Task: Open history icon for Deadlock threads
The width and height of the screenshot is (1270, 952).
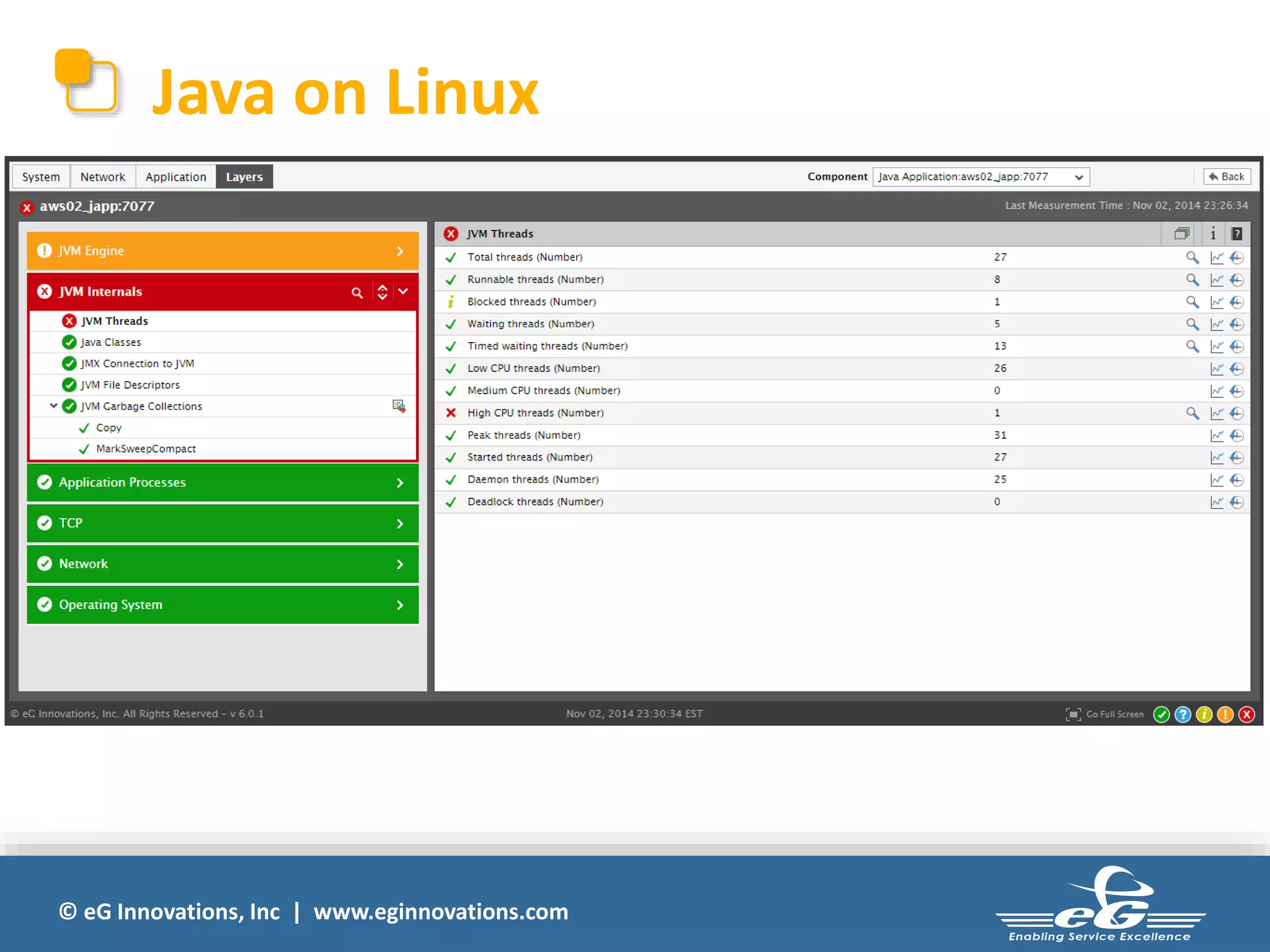Action: coord(1237,502)
